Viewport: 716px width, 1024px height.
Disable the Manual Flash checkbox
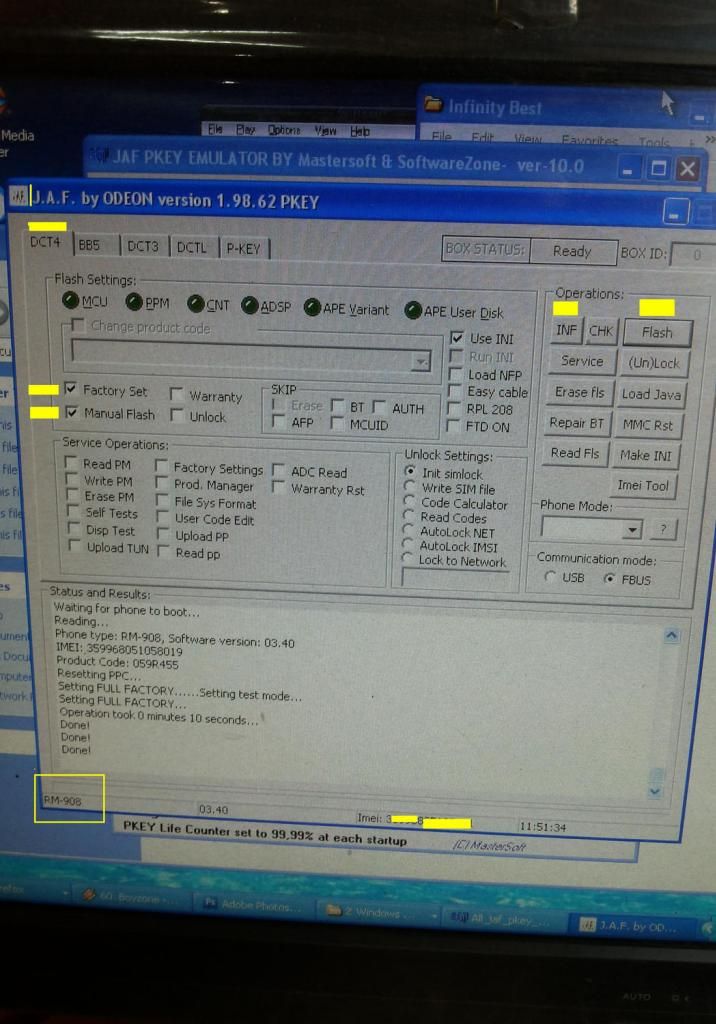coord(71,412)
